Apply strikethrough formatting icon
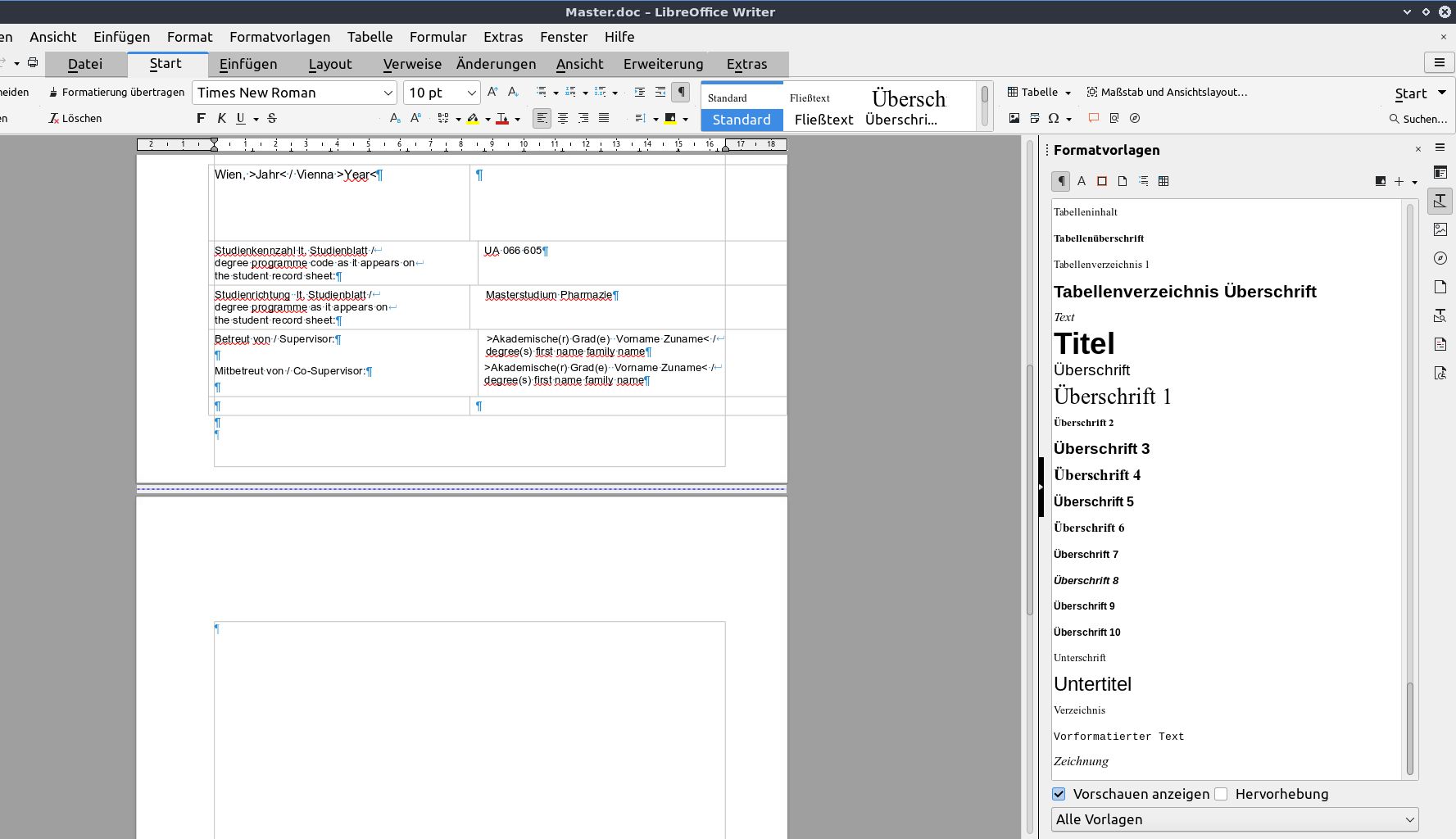 tap(272, 119)
